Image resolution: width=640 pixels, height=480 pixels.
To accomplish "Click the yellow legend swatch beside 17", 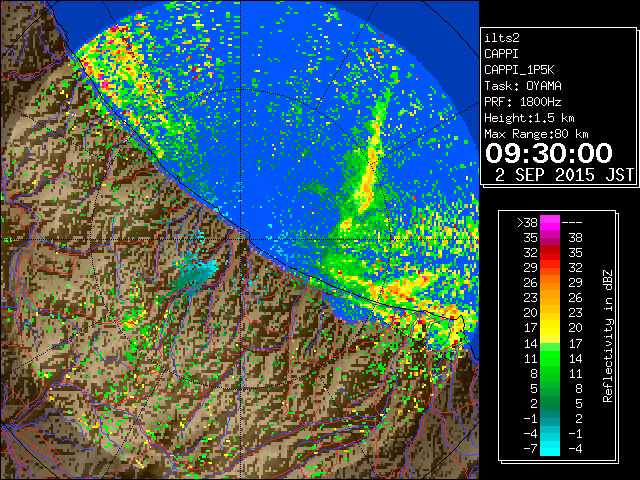I will click(x=550, y=328).
